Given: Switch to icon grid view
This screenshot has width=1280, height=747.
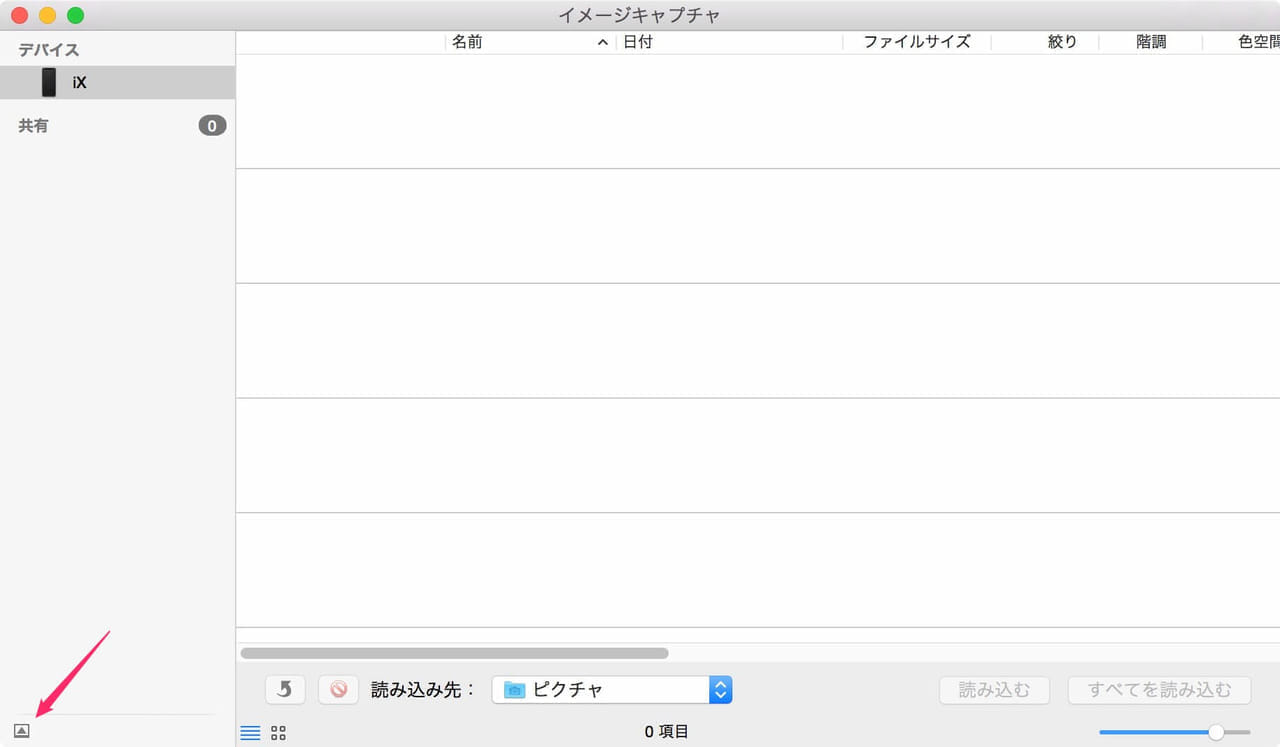Looking at the screenshot, I should coord(279,733).
